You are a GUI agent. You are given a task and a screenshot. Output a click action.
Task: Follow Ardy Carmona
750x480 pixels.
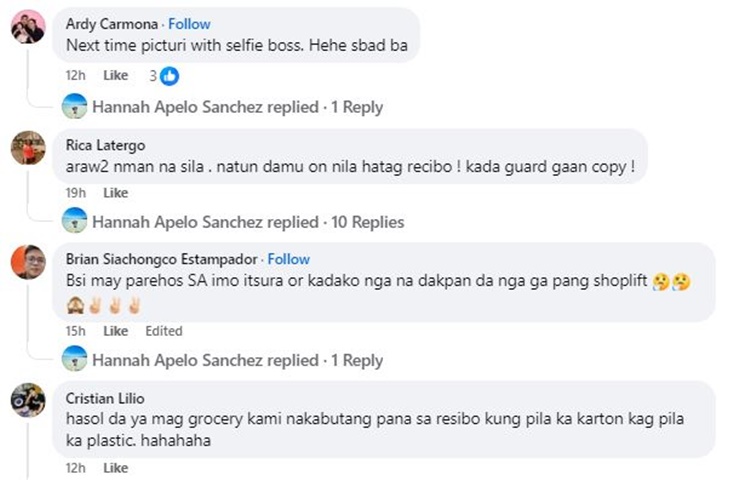(189, 23)
